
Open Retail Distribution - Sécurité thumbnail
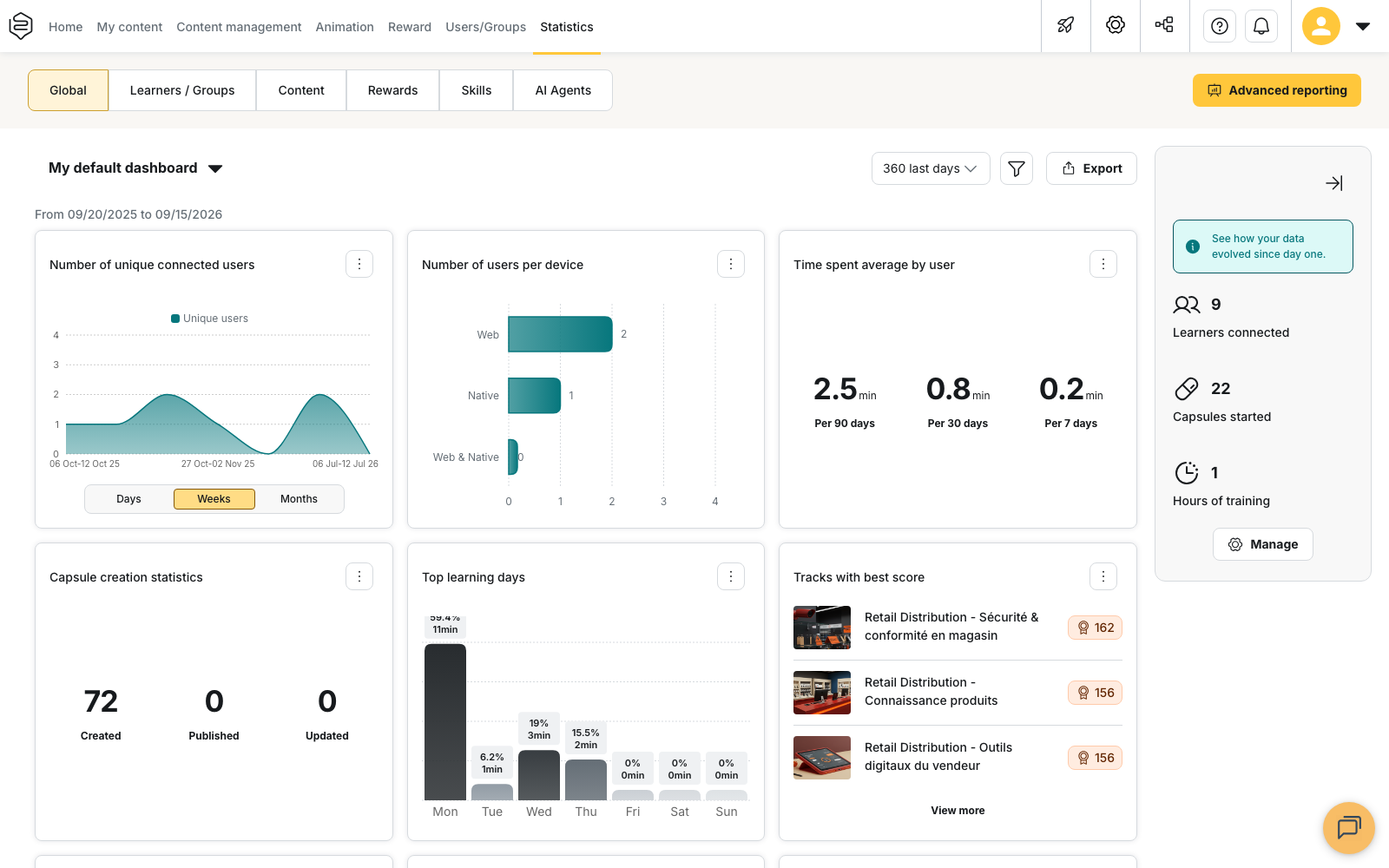tap(822, 628)
